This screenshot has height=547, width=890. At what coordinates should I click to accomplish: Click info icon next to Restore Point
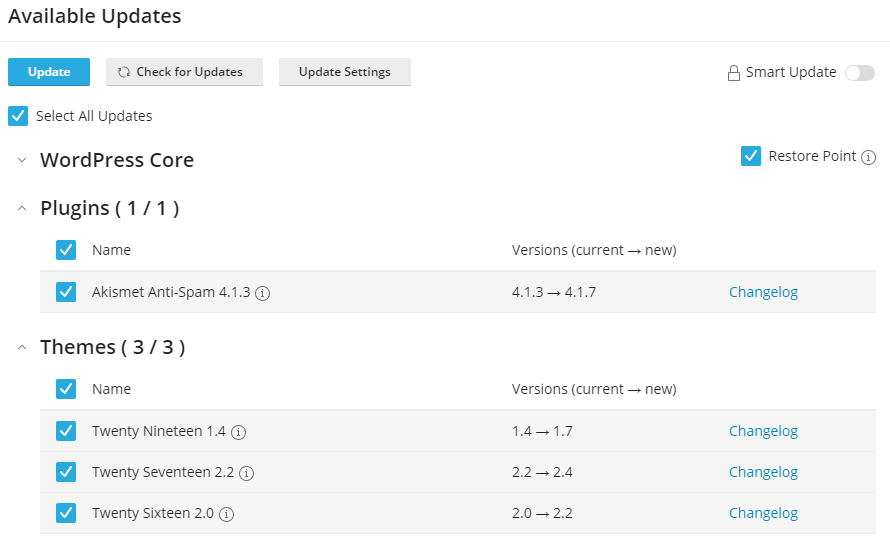pyautogui.click(x=869, y=157)
